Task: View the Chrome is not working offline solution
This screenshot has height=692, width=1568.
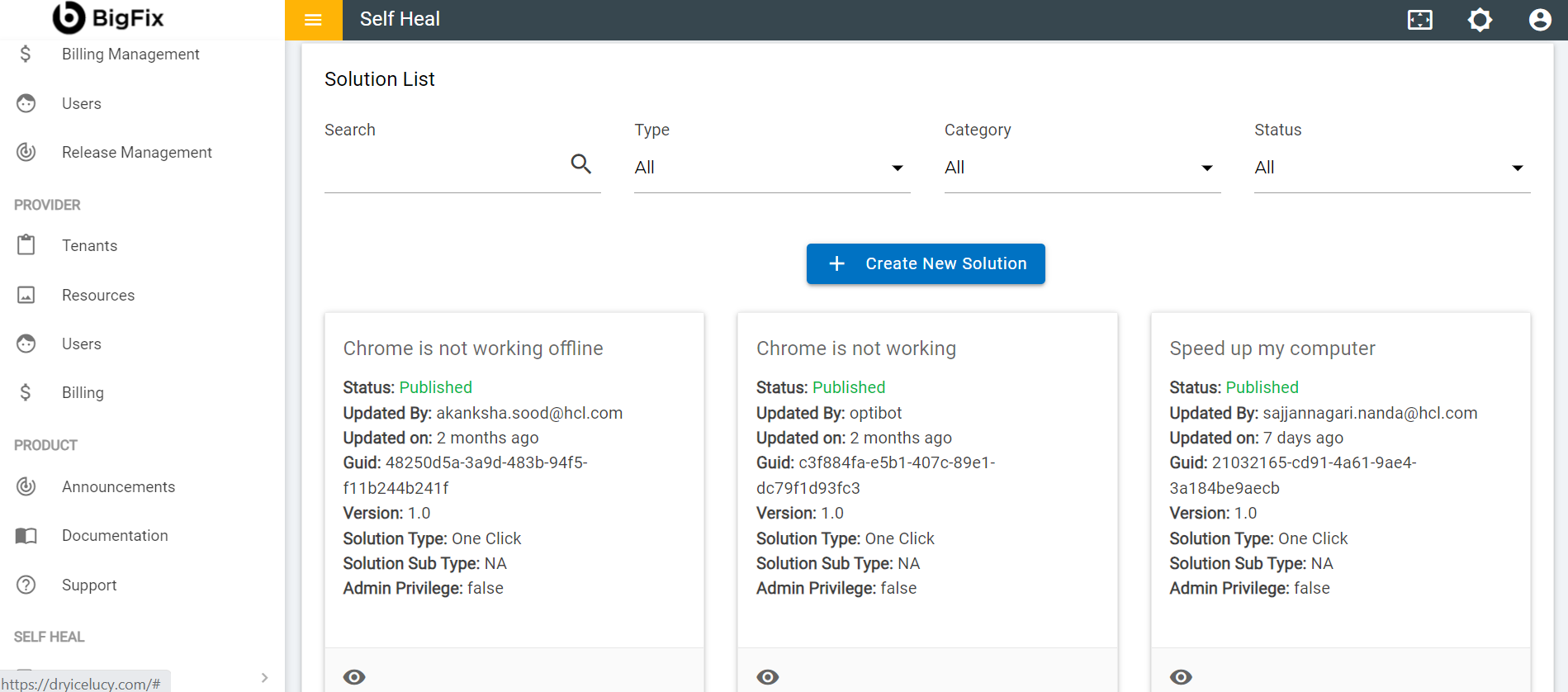Action: [x=354, y=677]
